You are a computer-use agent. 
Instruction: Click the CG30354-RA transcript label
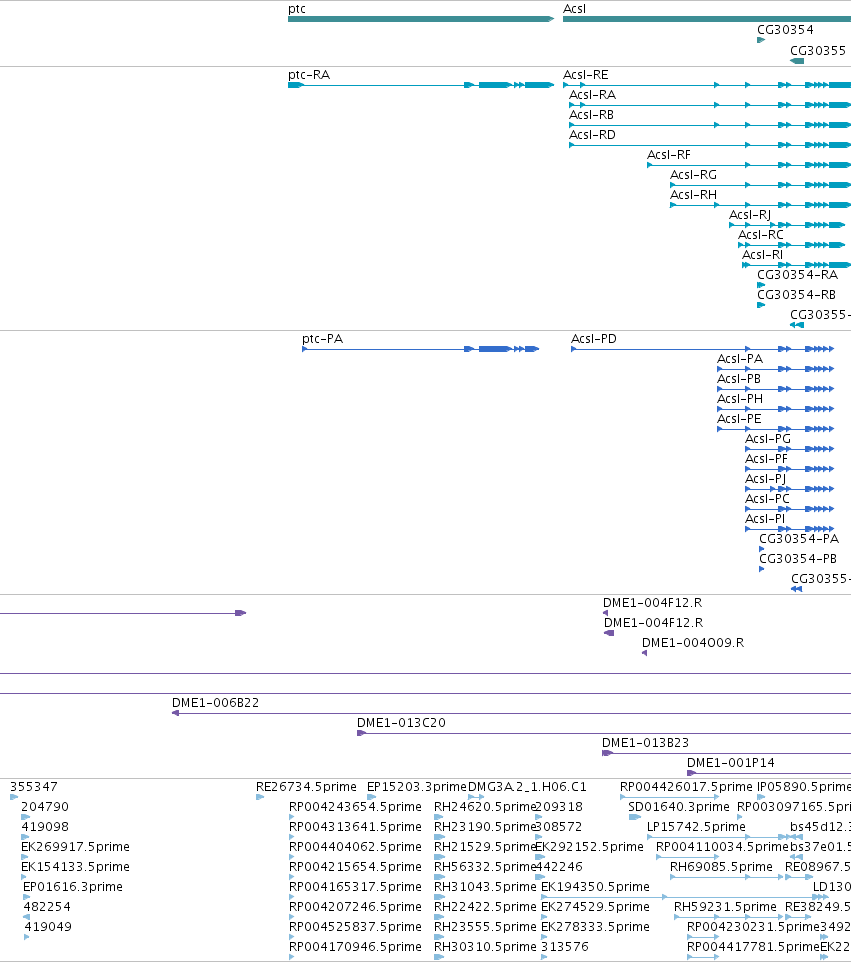click(x=798, y=274)
